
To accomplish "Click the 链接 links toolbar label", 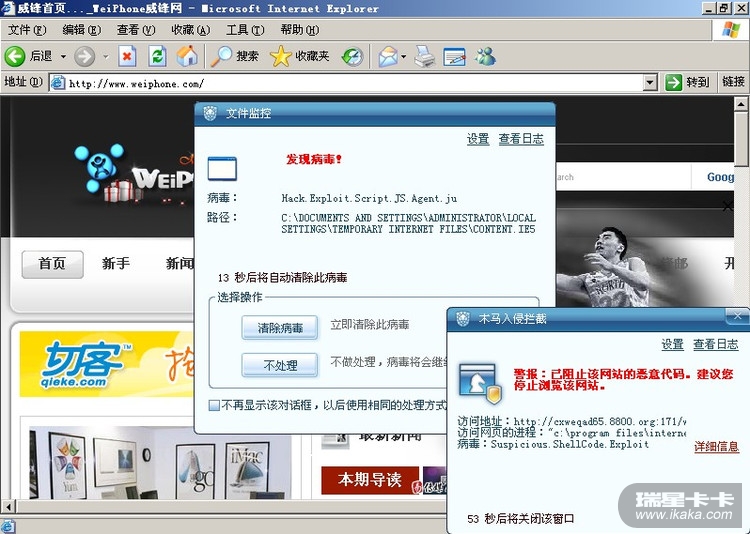I will click(x=733, y=82).
